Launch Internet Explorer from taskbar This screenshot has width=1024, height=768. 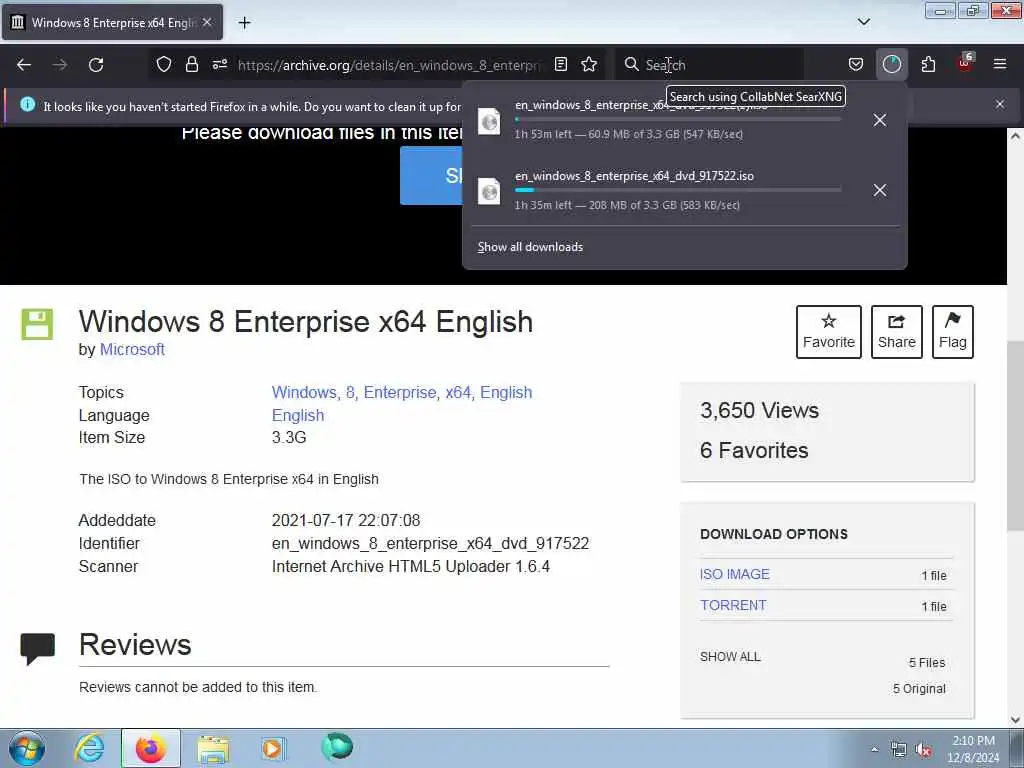tap(89, 748)
